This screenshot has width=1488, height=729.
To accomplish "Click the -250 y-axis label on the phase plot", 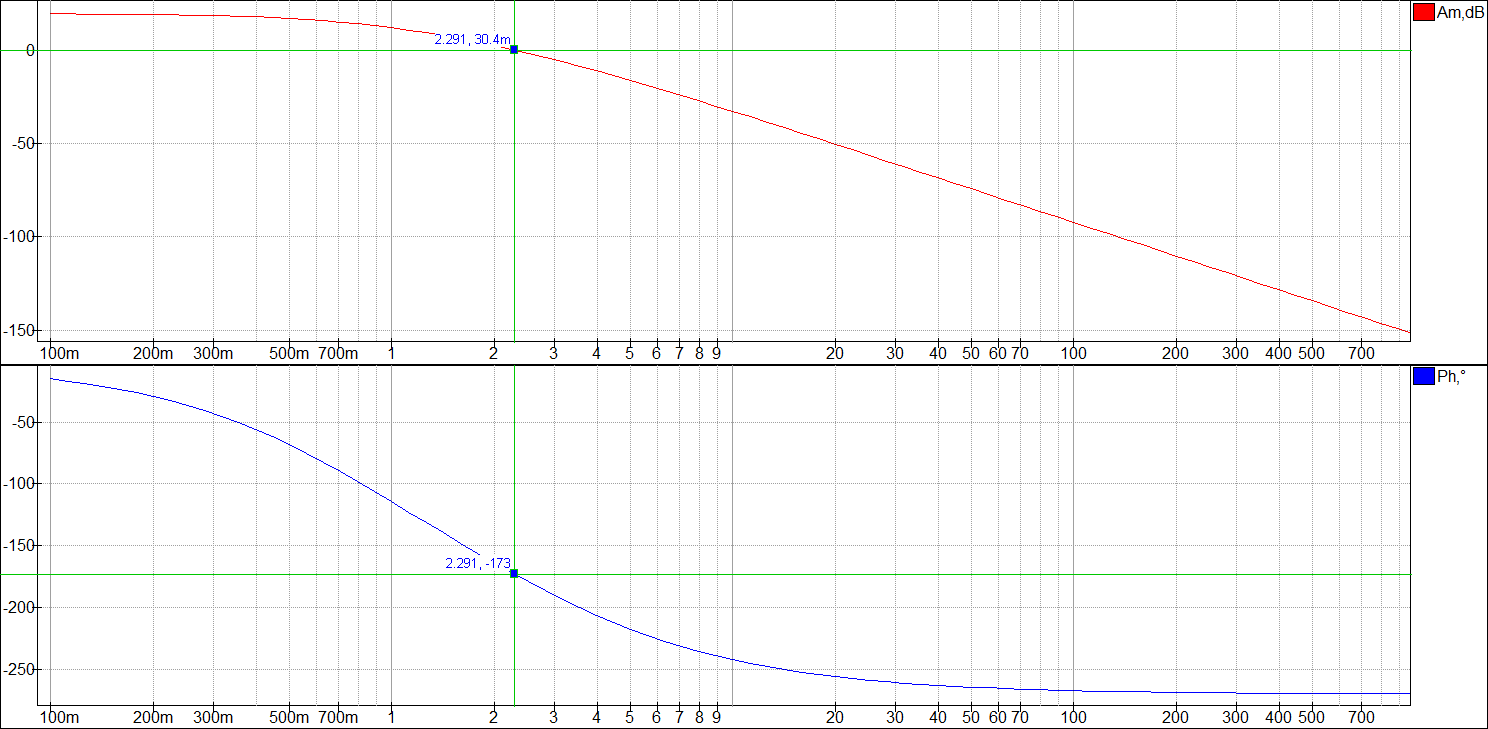I will point(19,669).
